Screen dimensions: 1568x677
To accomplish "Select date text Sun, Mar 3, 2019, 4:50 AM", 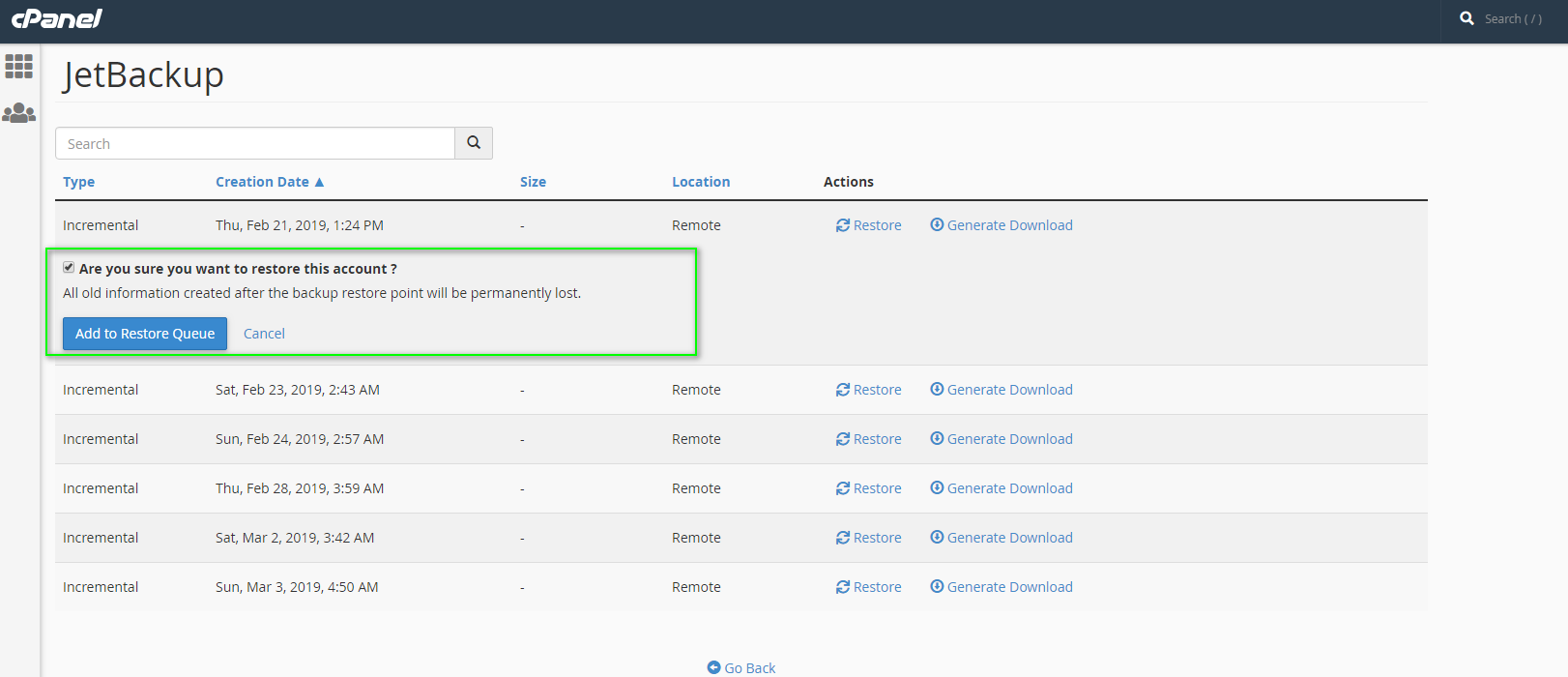I will [297, 587].
